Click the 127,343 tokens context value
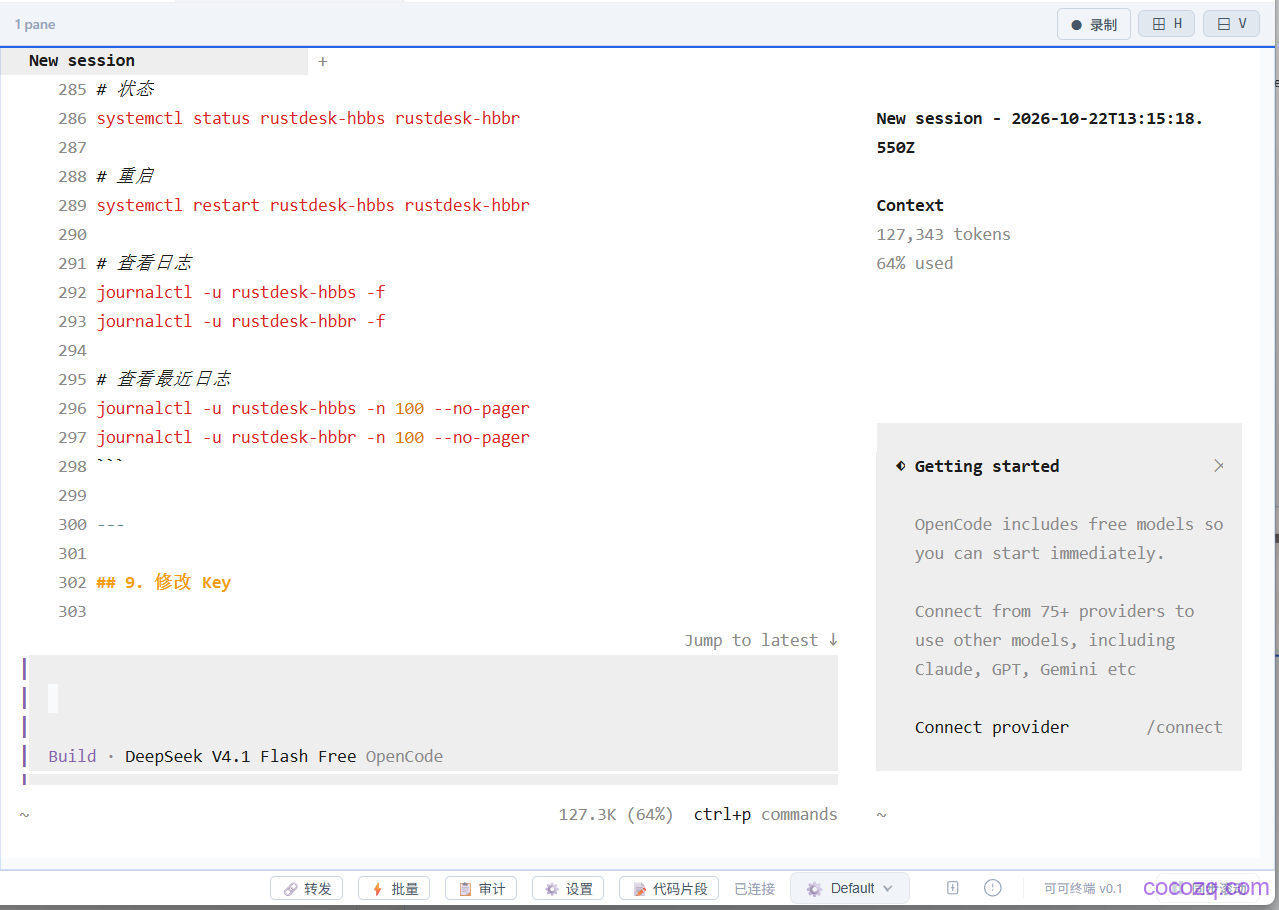 [x=943, y=234]
